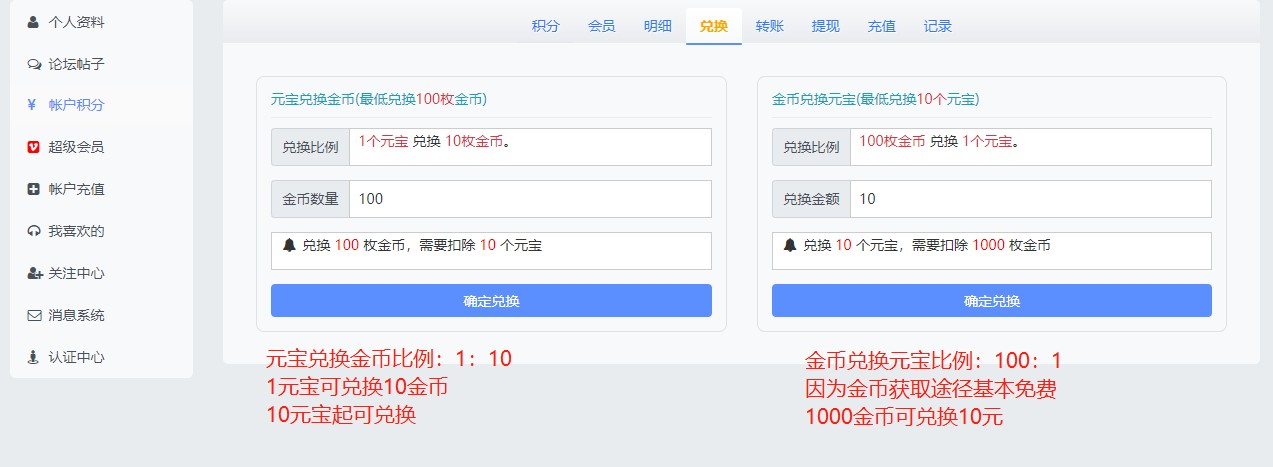Switch to the 充值 tab
Screen dimensions: 1273x467
click(x=881, y=26)
